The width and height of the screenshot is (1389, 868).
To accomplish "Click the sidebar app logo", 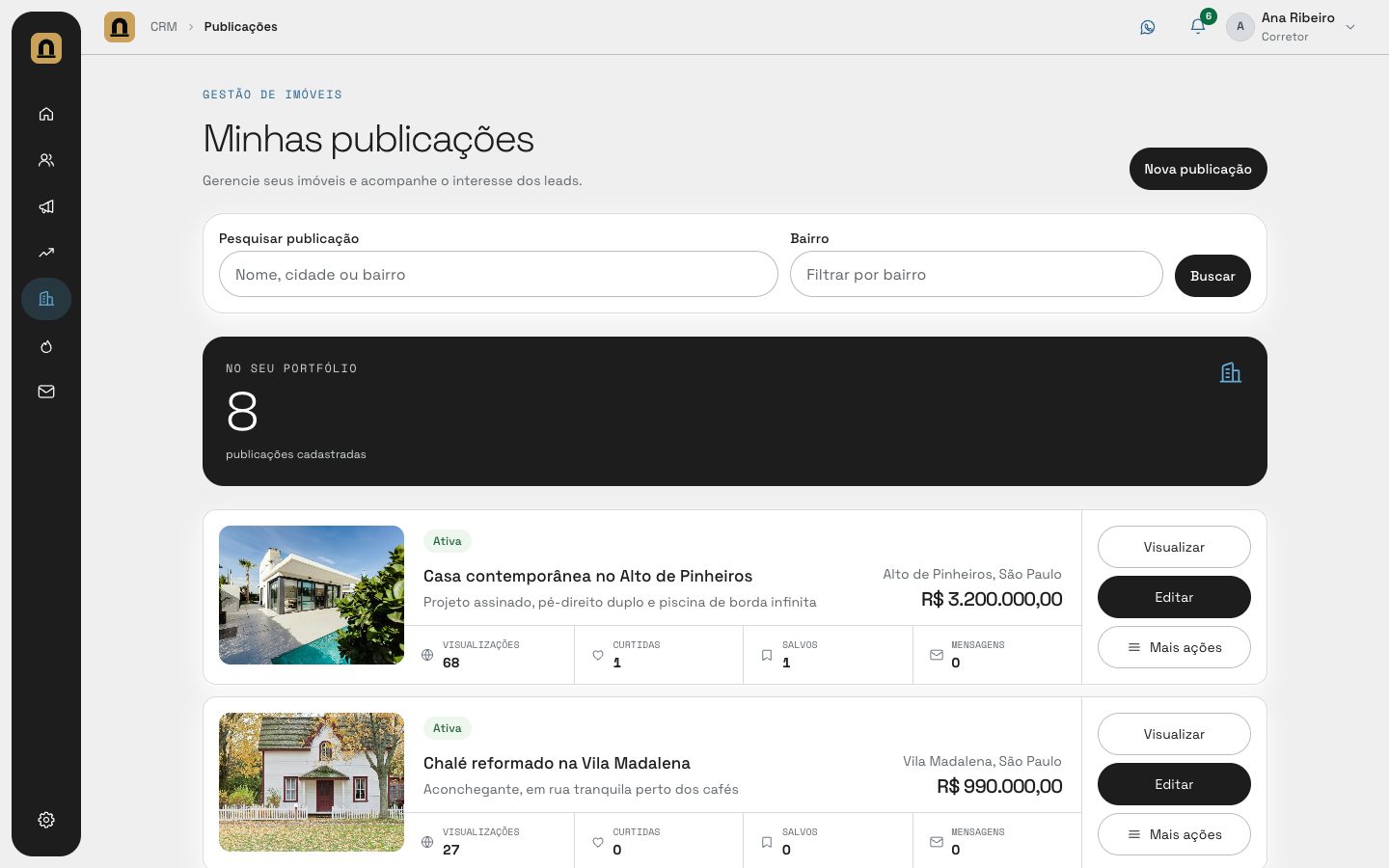I will [46, 48].
